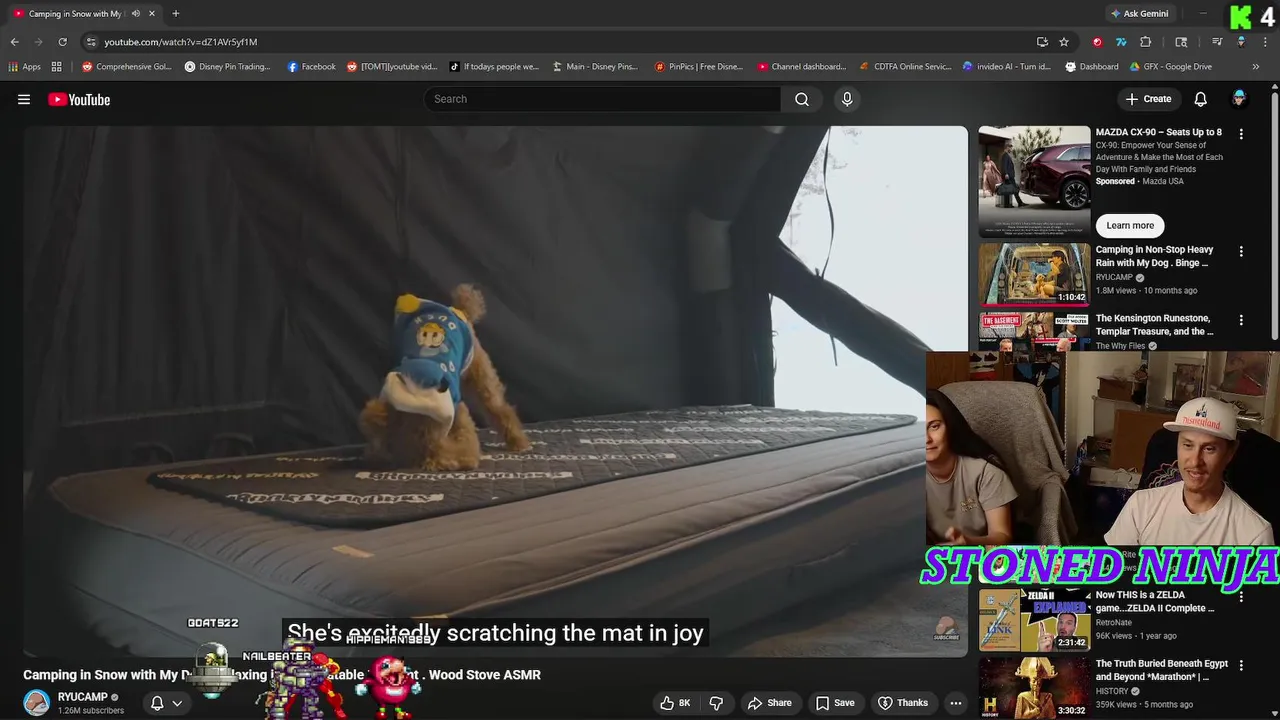The width and height of the screenshot is (1280, 720).
Task: Open the Apps bookmarks shortcut
Action: (25, 67)
